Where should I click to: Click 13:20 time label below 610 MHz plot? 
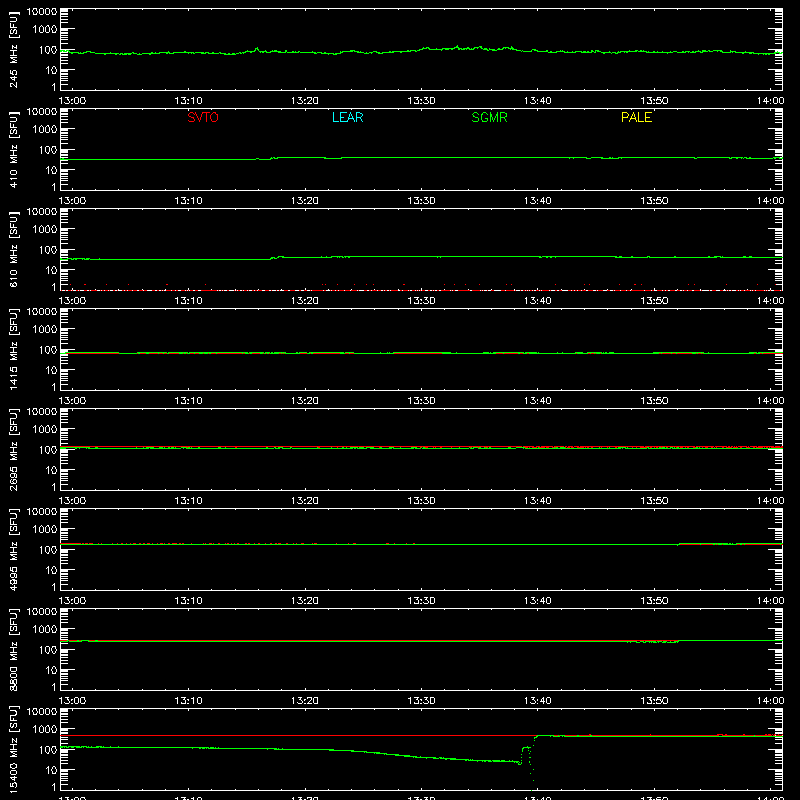(305, 301)
